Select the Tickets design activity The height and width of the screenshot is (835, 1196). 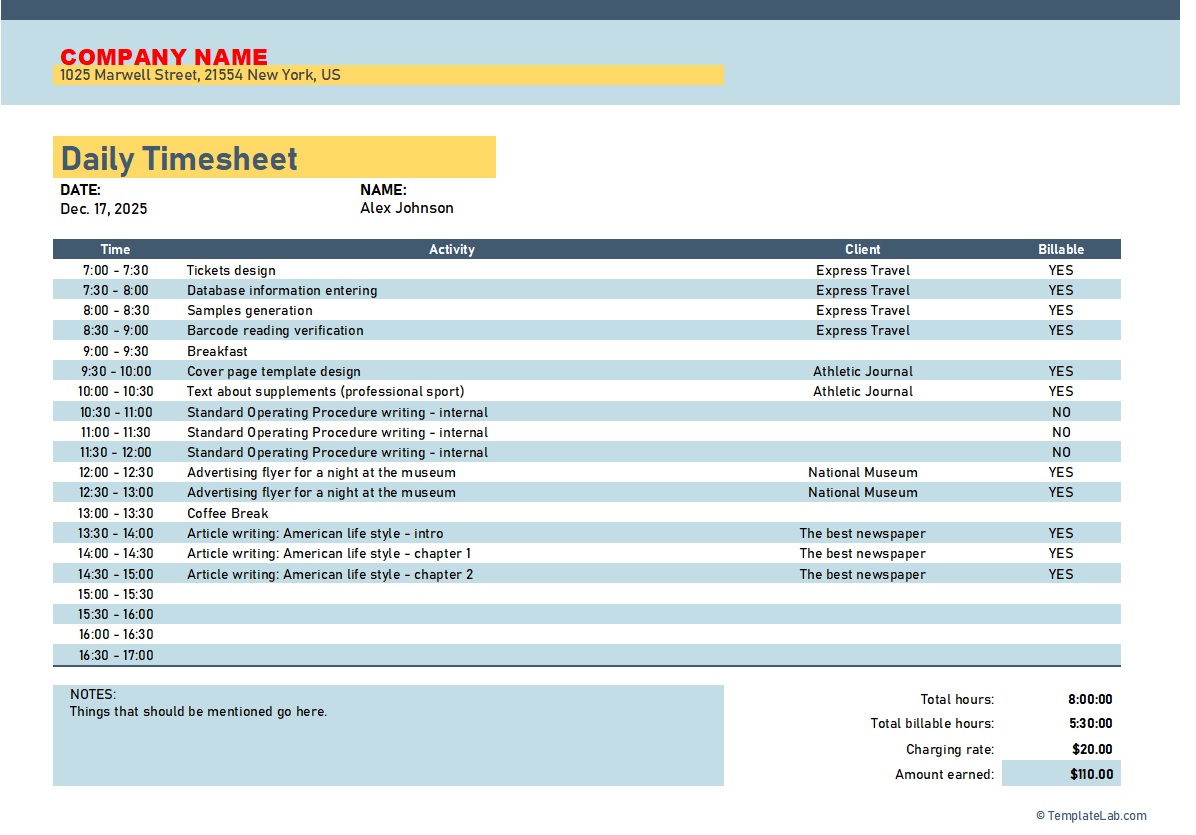(231, 271)
